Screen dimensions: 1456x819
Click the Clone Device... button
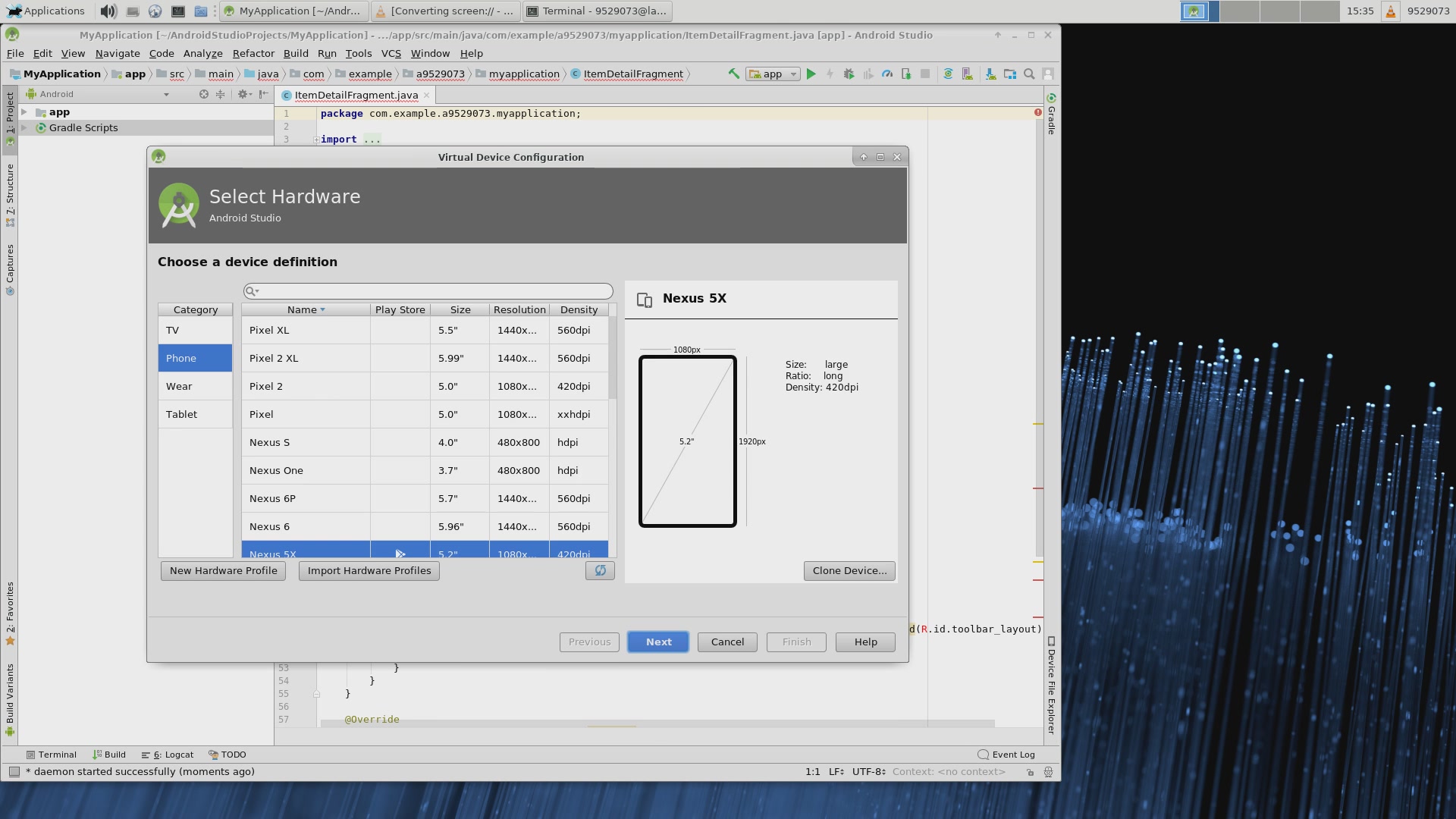849,570
